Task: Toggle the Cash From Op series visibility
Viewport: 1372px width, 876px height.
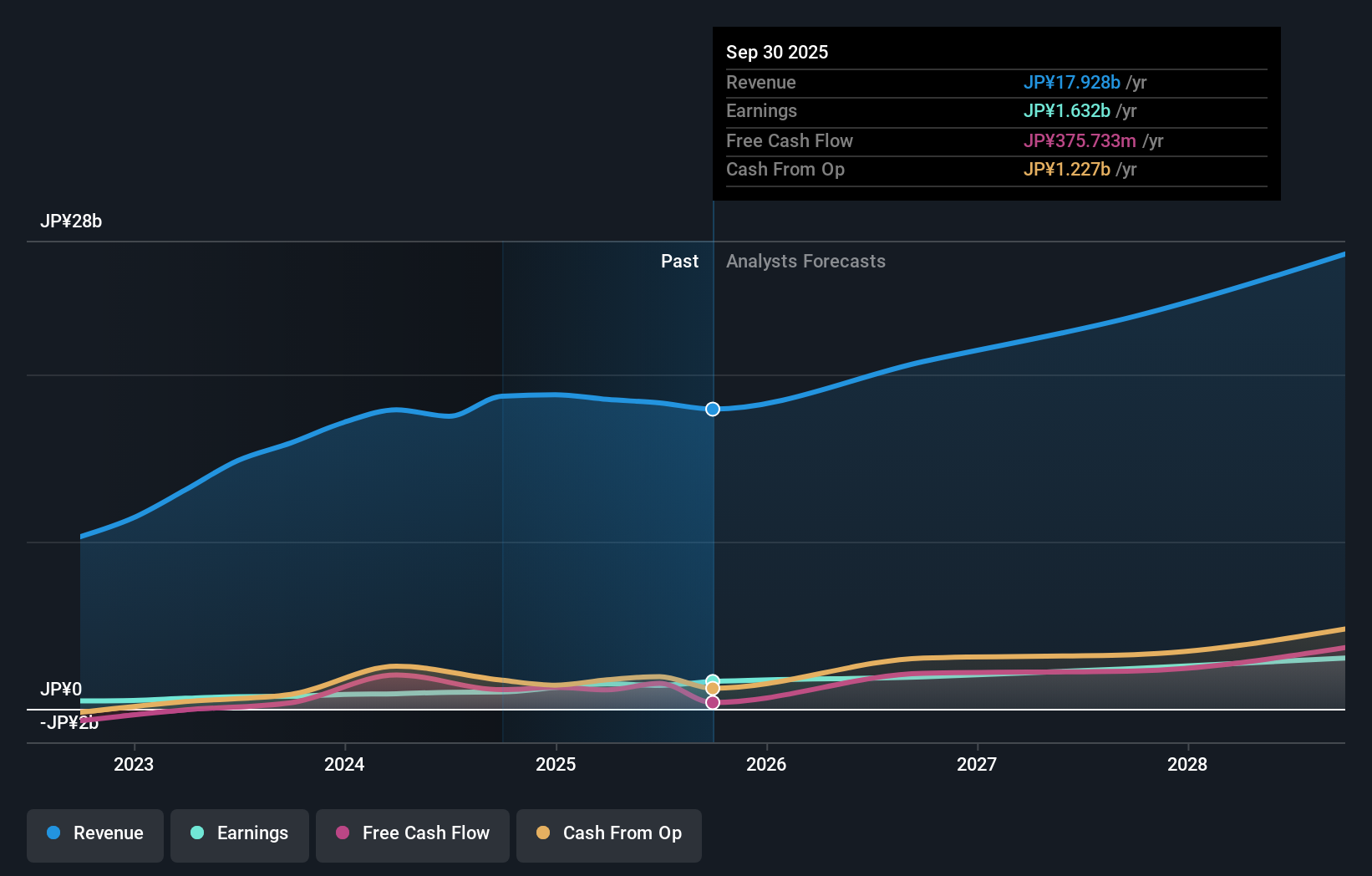Action: click(608, 833)
